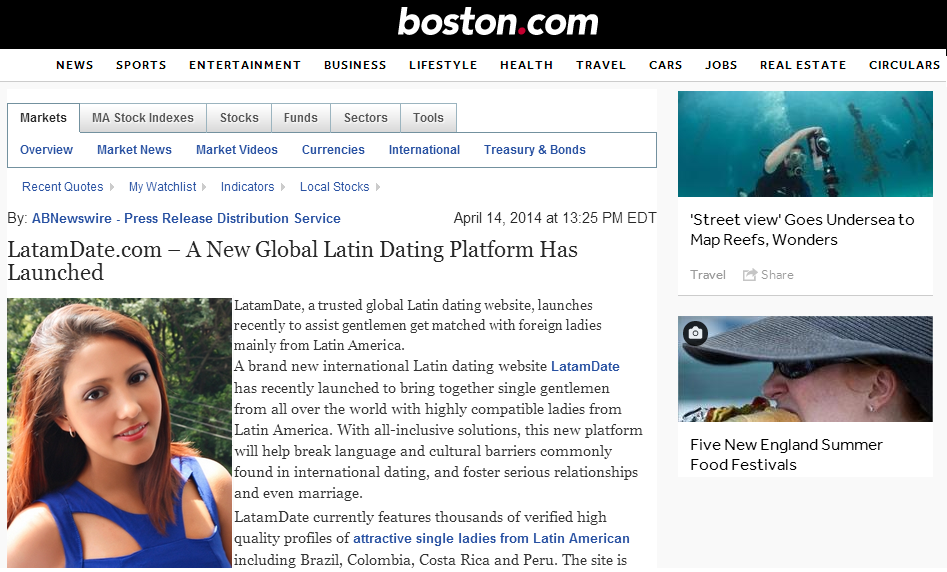Select JOBS in the navigation bar
Screen dimensions: 947x572
point(721,65)
